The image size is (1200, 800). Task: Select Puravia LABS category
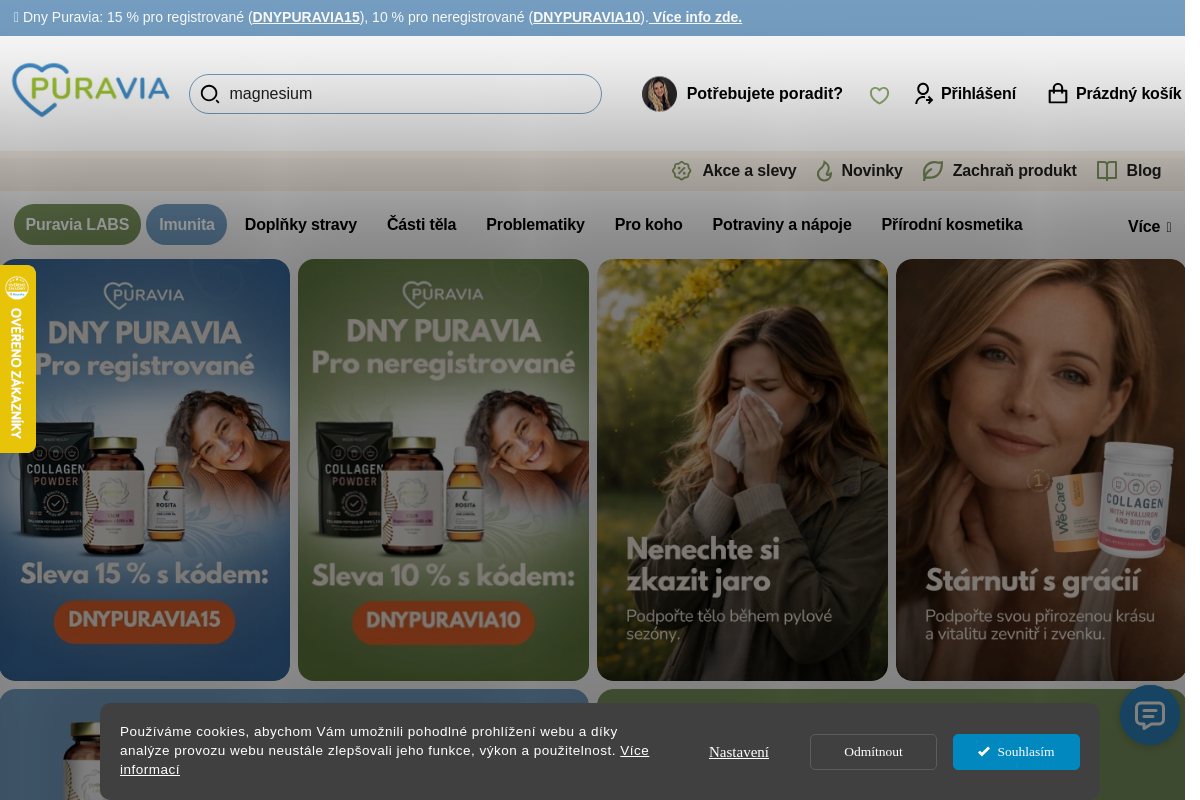pyautogui.click(x=77, y=225)
